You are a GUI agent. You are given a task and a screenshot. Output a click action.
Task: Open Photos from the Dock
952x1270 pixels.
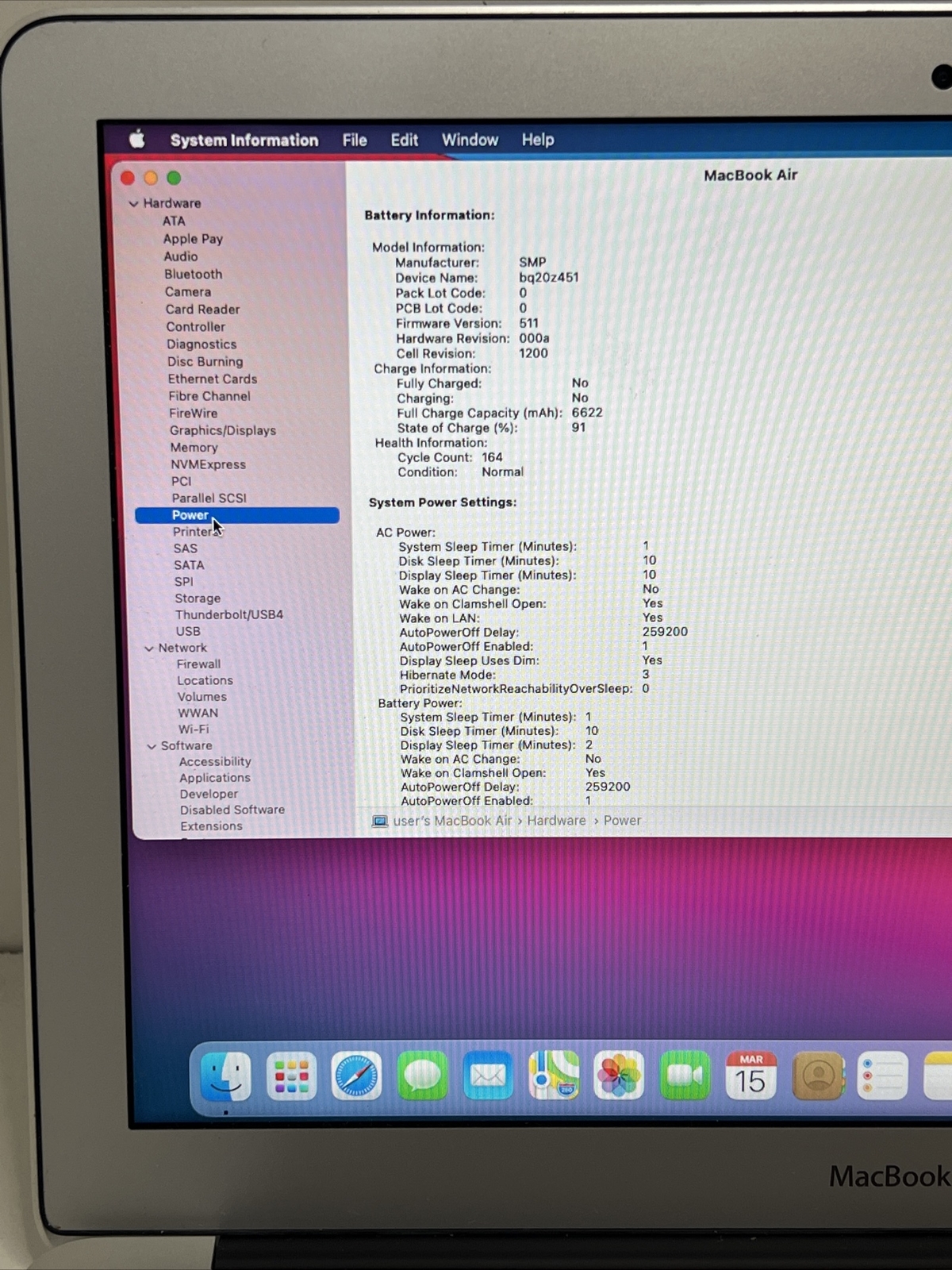point(619,1076)
